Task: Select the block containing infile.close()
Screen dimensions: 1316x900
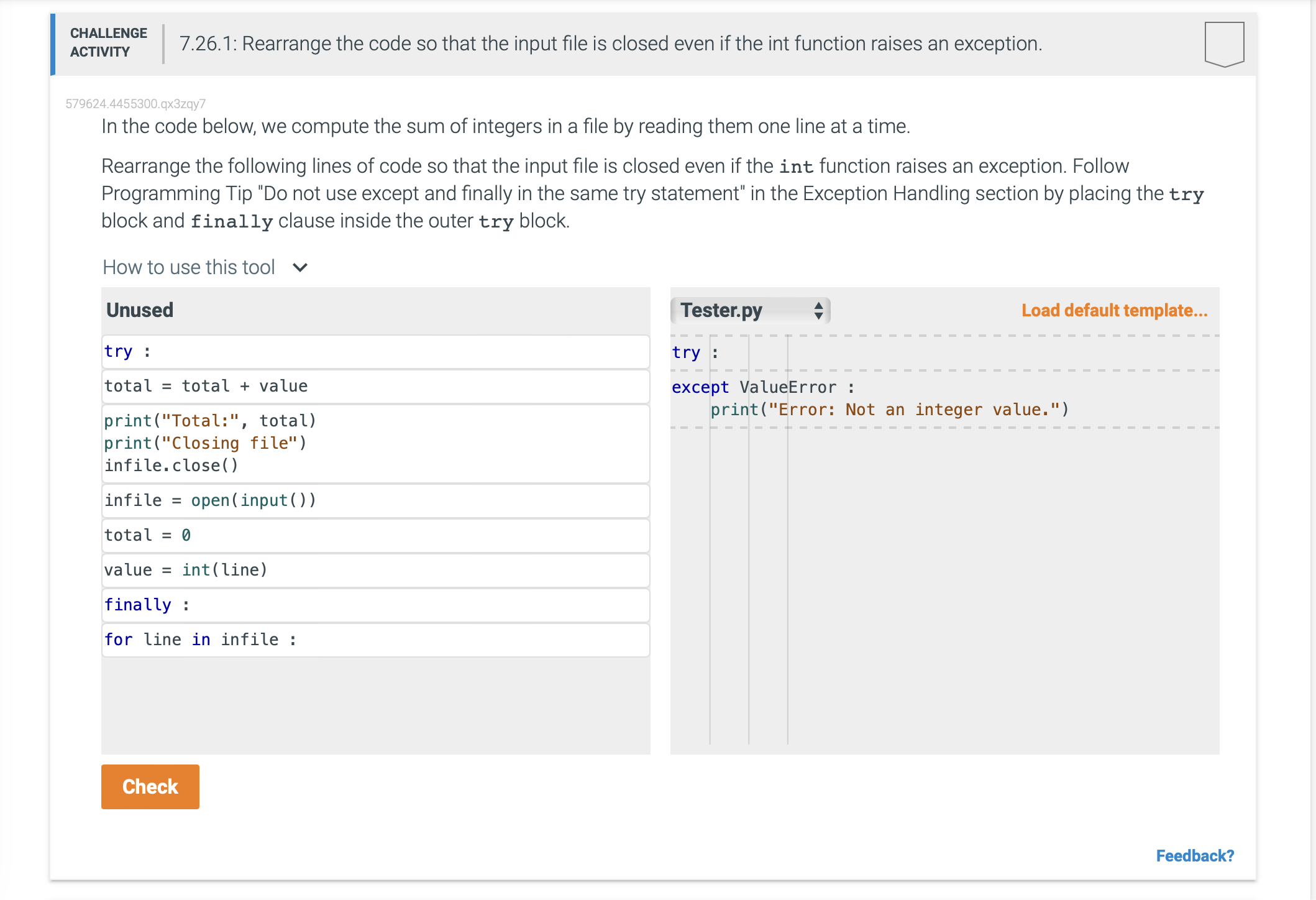Action: [x=375, y=444]
